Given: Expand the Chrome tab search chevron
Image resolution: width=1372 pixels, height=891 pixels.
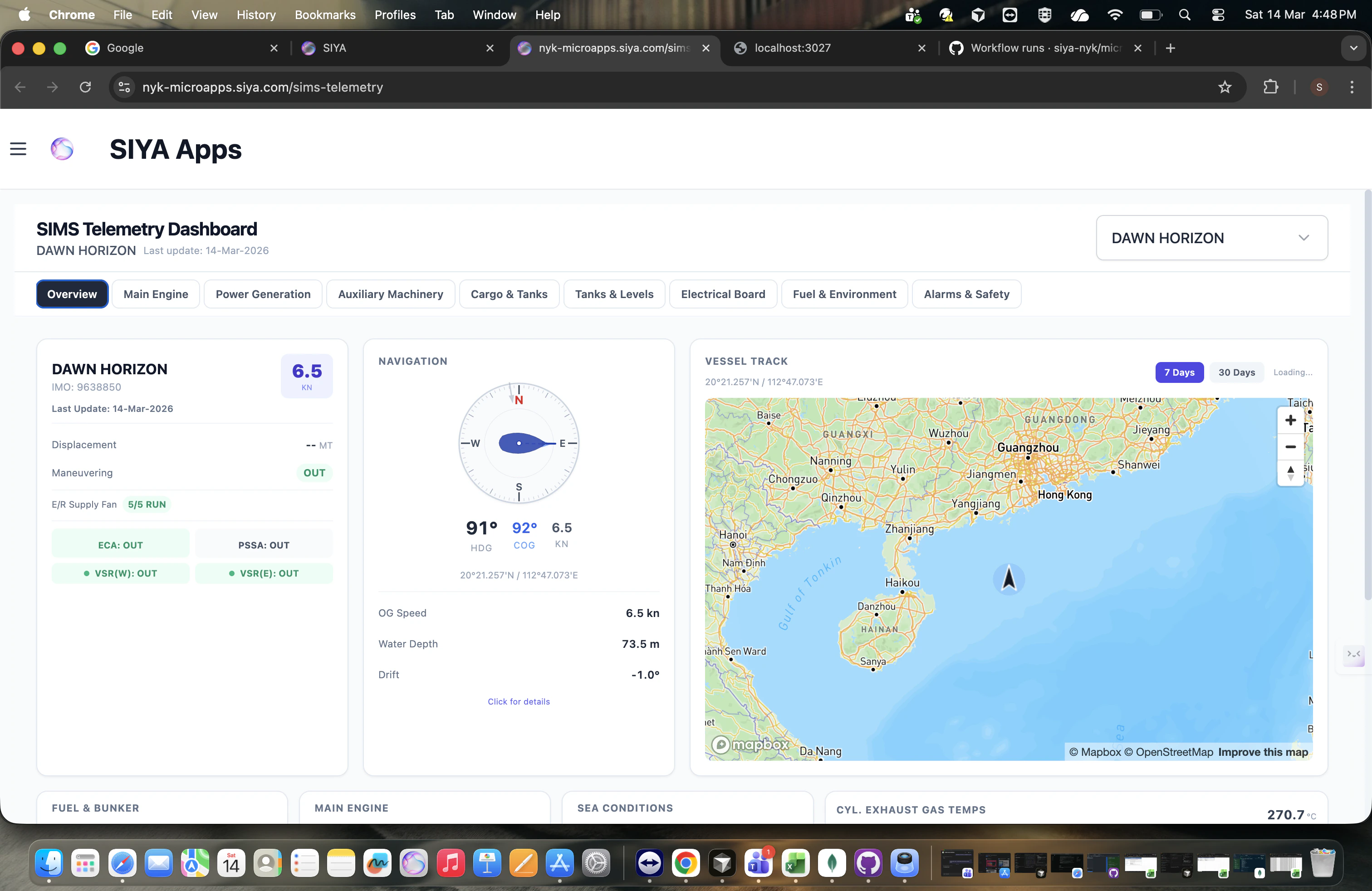Looking at the screenshot, I should [1353, 49].
